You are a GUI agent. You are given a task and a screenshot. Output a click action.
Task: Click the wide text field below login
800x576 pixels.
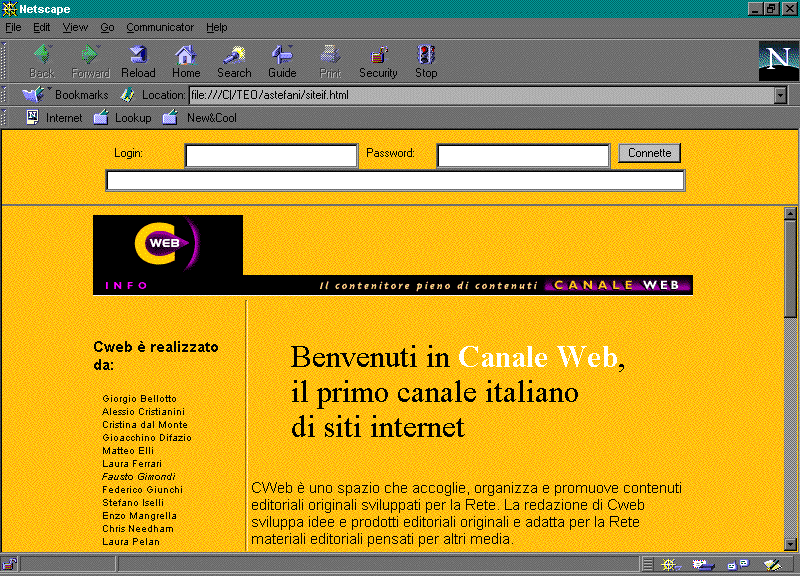pos(395,181)
